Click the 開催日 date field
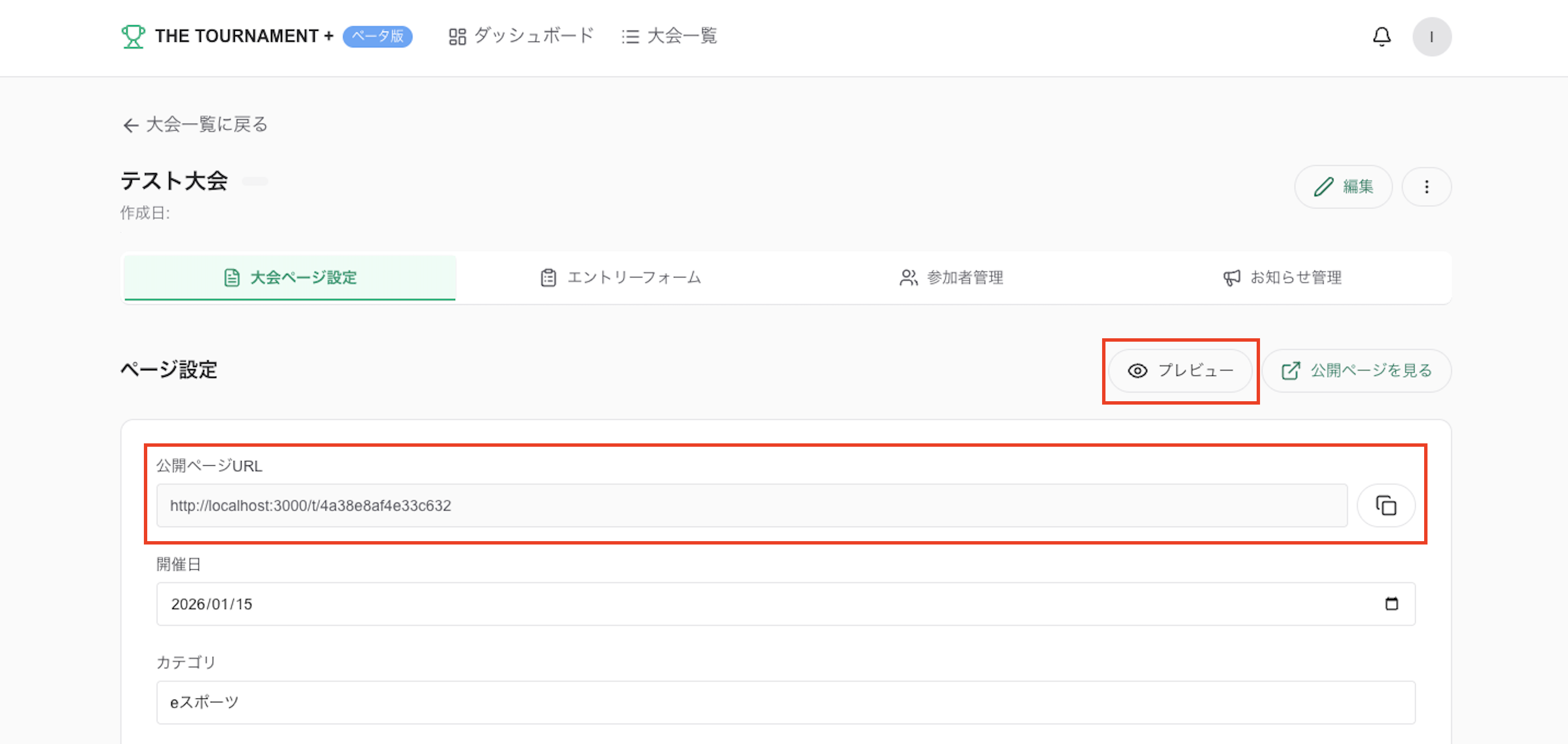 (x=731, y=604)
